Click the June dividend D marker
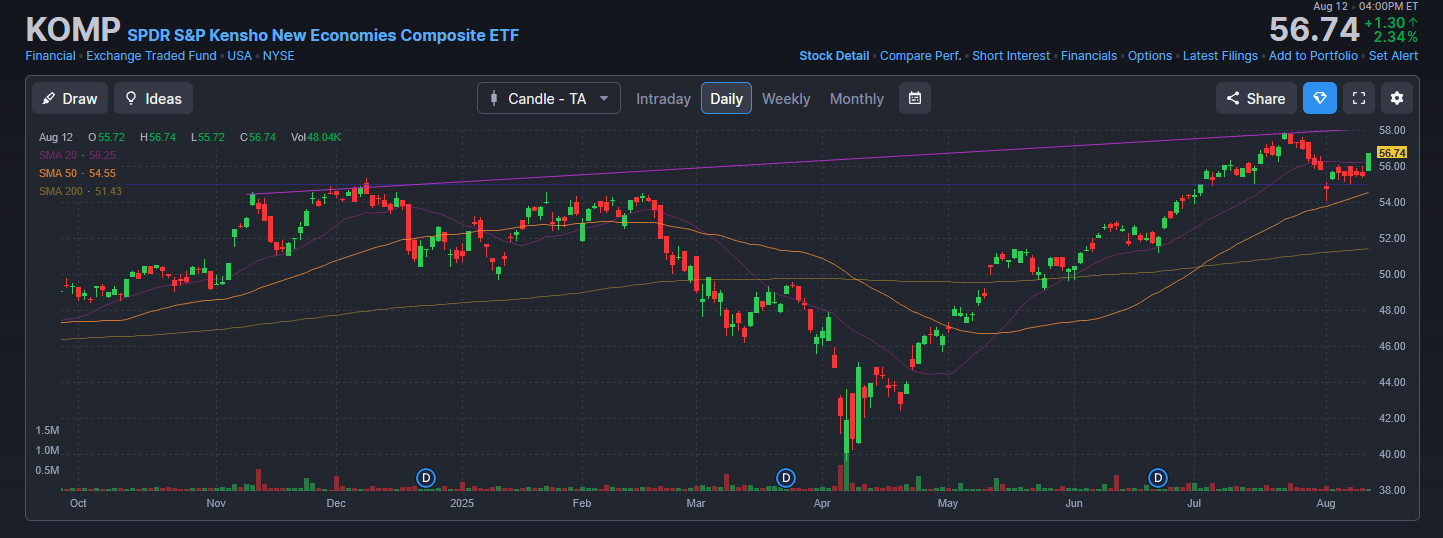1443x538 pixels. coord(1158,477)
